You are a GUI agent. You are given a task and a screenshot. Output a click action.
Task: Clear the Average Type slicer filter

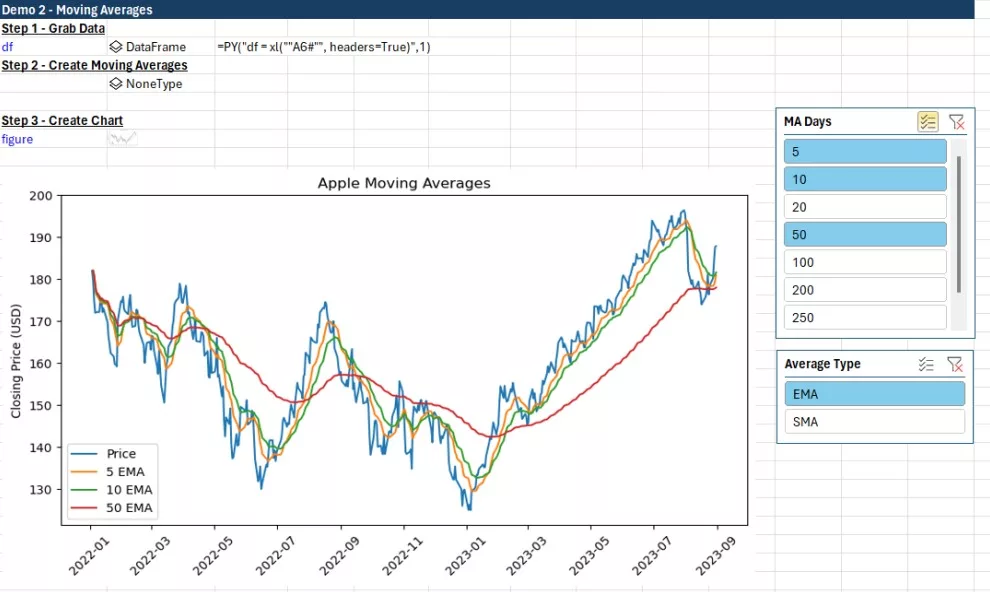955,363
